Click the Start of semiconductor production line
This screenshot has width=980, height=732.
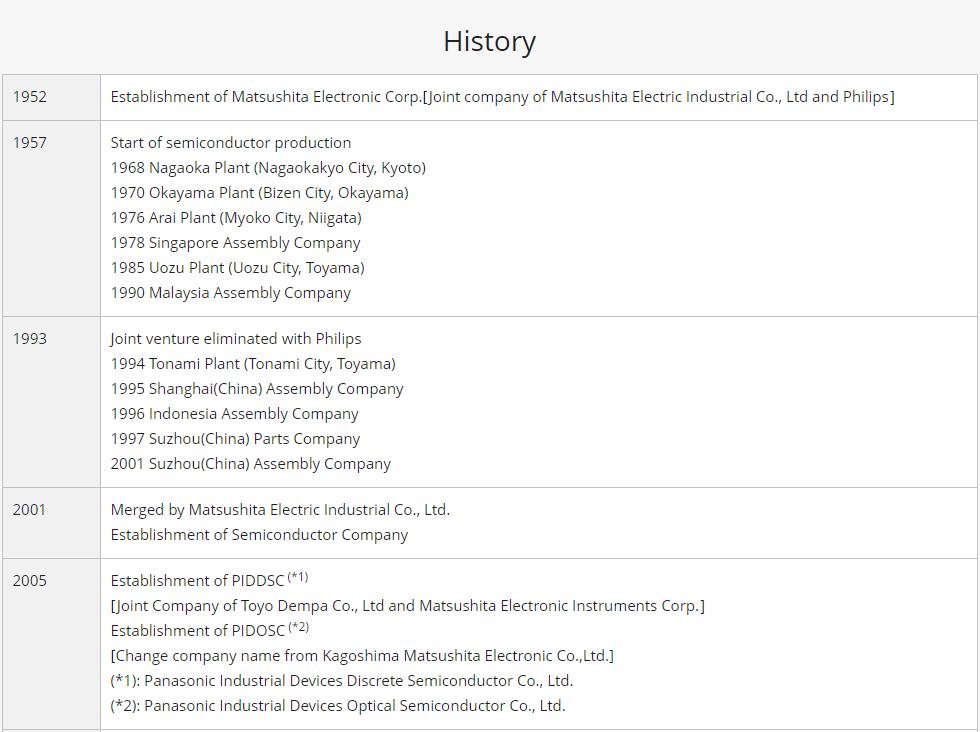[x=230, y=143]
